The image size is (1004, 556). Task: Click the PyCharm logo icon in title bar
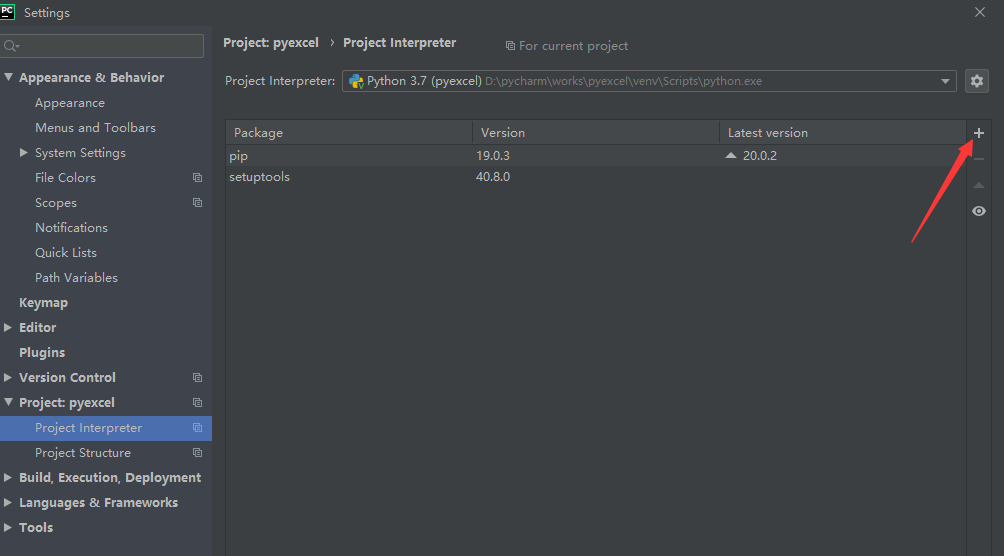[7, 12]
